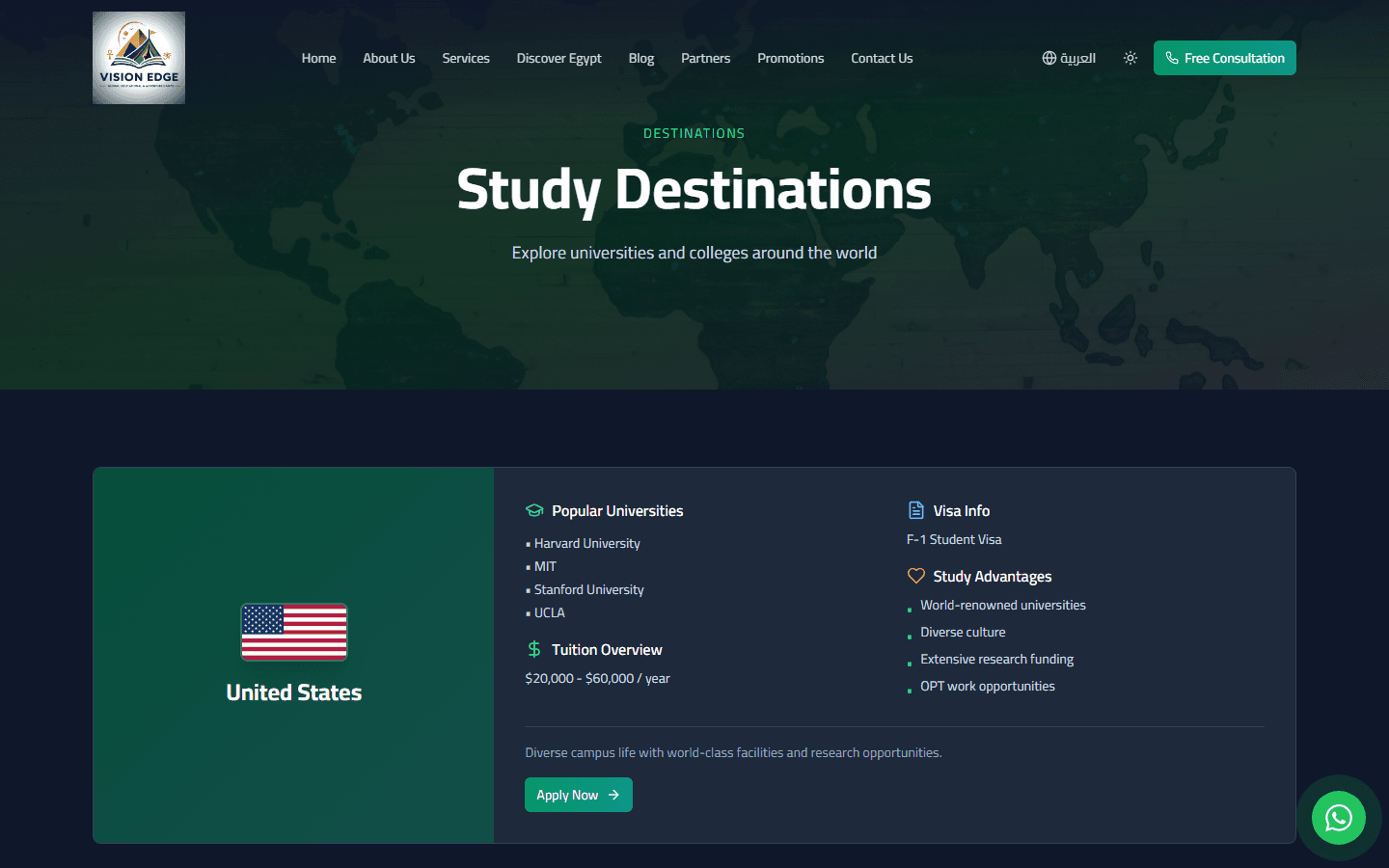
Task: Click Diverse culture advantage
Action: click(x=963, y=632)
